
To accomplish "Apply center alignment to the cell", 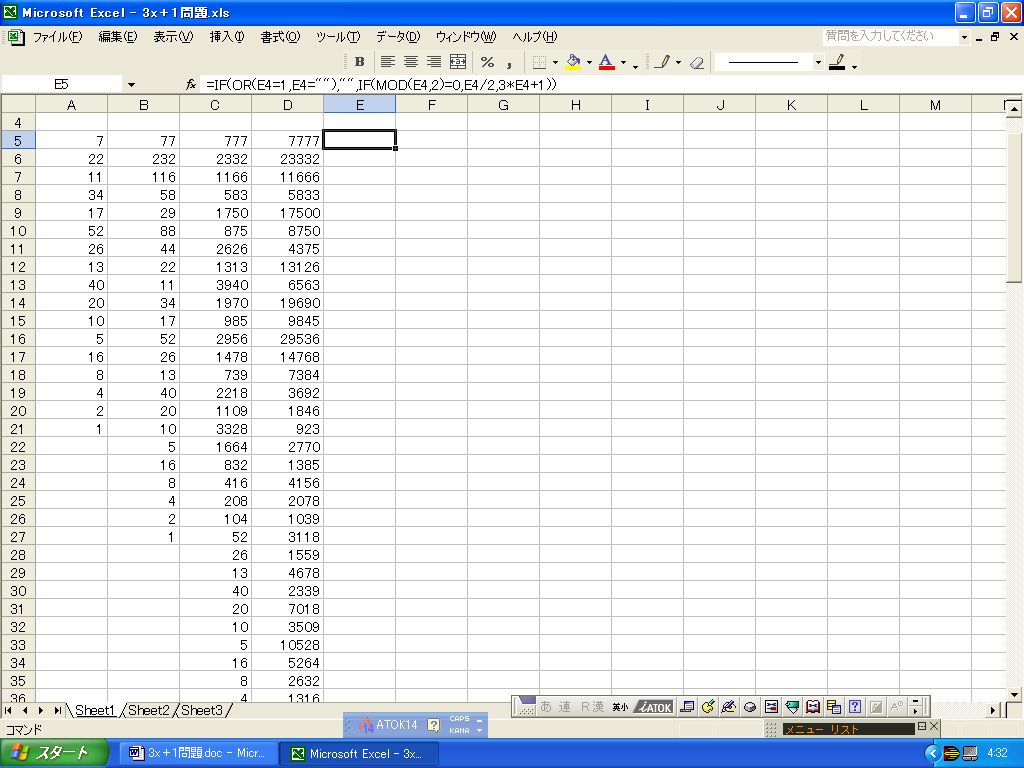I will (x=410, y=62).
